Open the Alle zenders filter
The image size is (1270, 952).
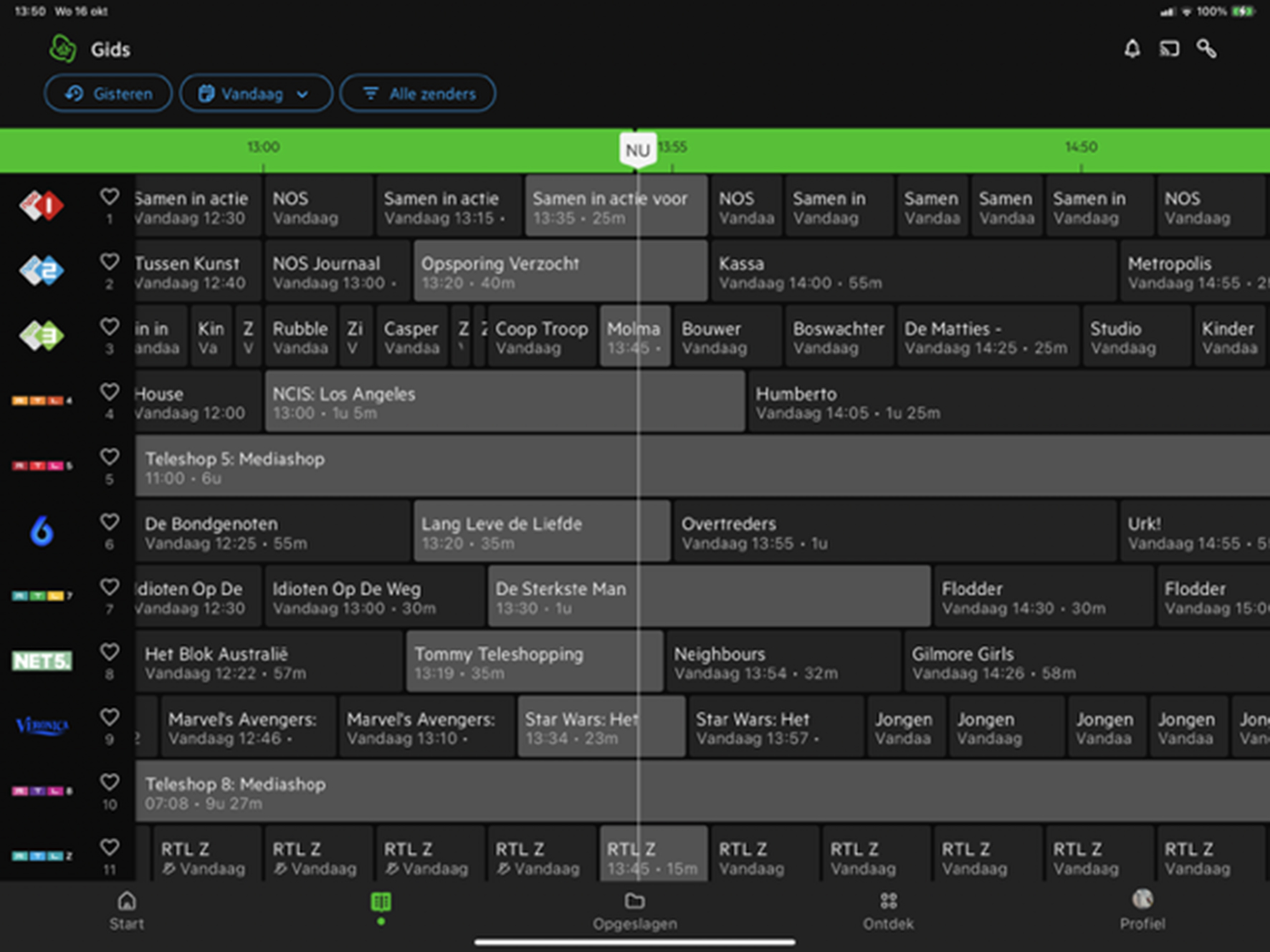[x=418, y=94]
